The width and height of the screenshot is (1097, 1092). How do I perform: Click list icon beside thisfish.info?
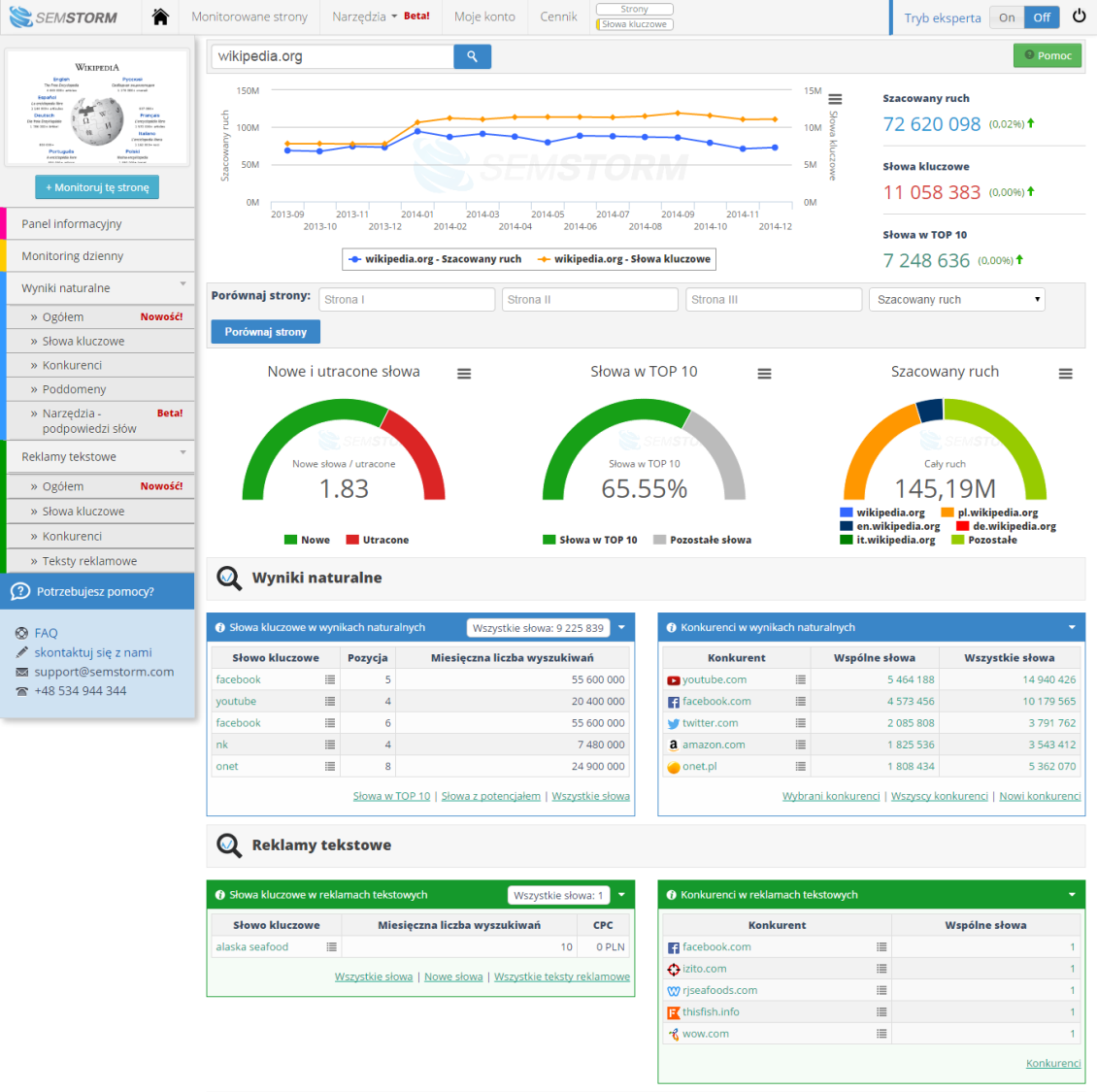click(881, 1011)
